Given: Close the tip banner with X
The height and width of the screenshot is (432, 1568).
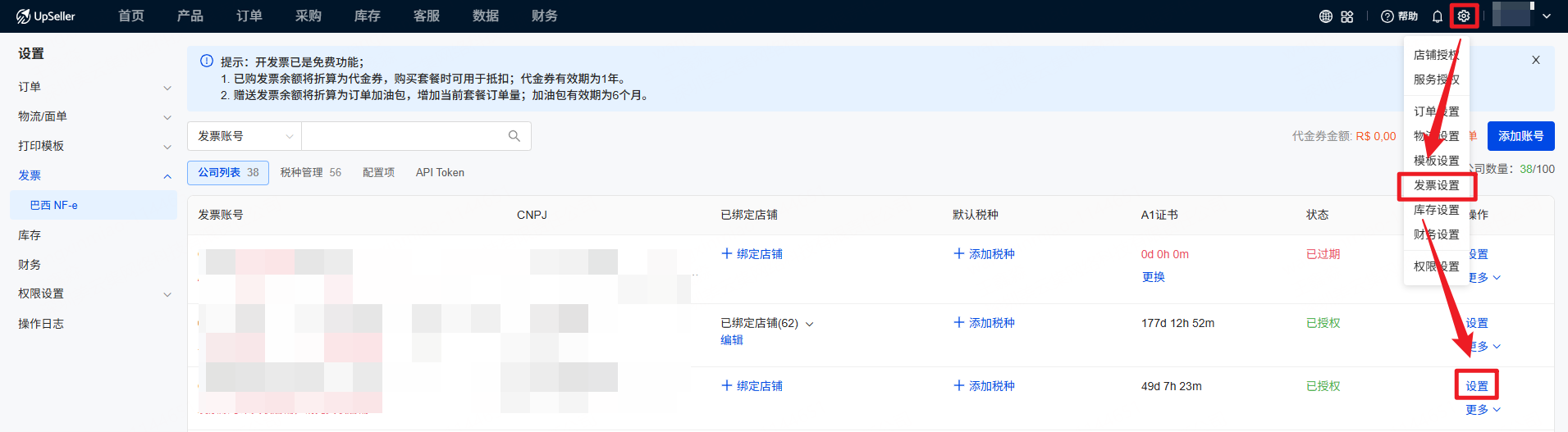Looking at the screenshot, I should click(x=1536, y=60).
